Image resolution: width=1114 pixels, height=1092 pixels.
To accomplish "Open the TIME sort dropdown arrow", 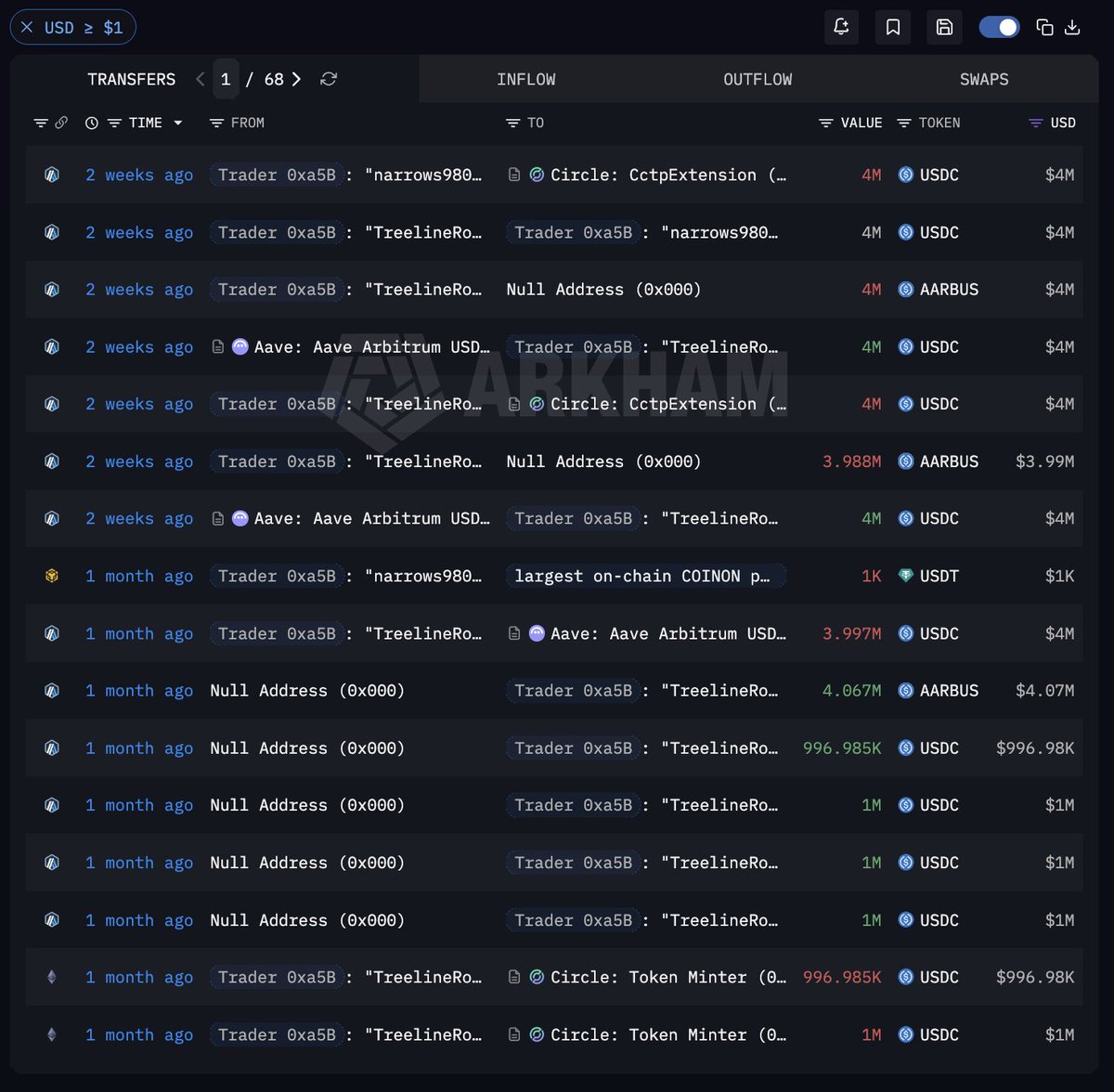I will tap(177, 123).
